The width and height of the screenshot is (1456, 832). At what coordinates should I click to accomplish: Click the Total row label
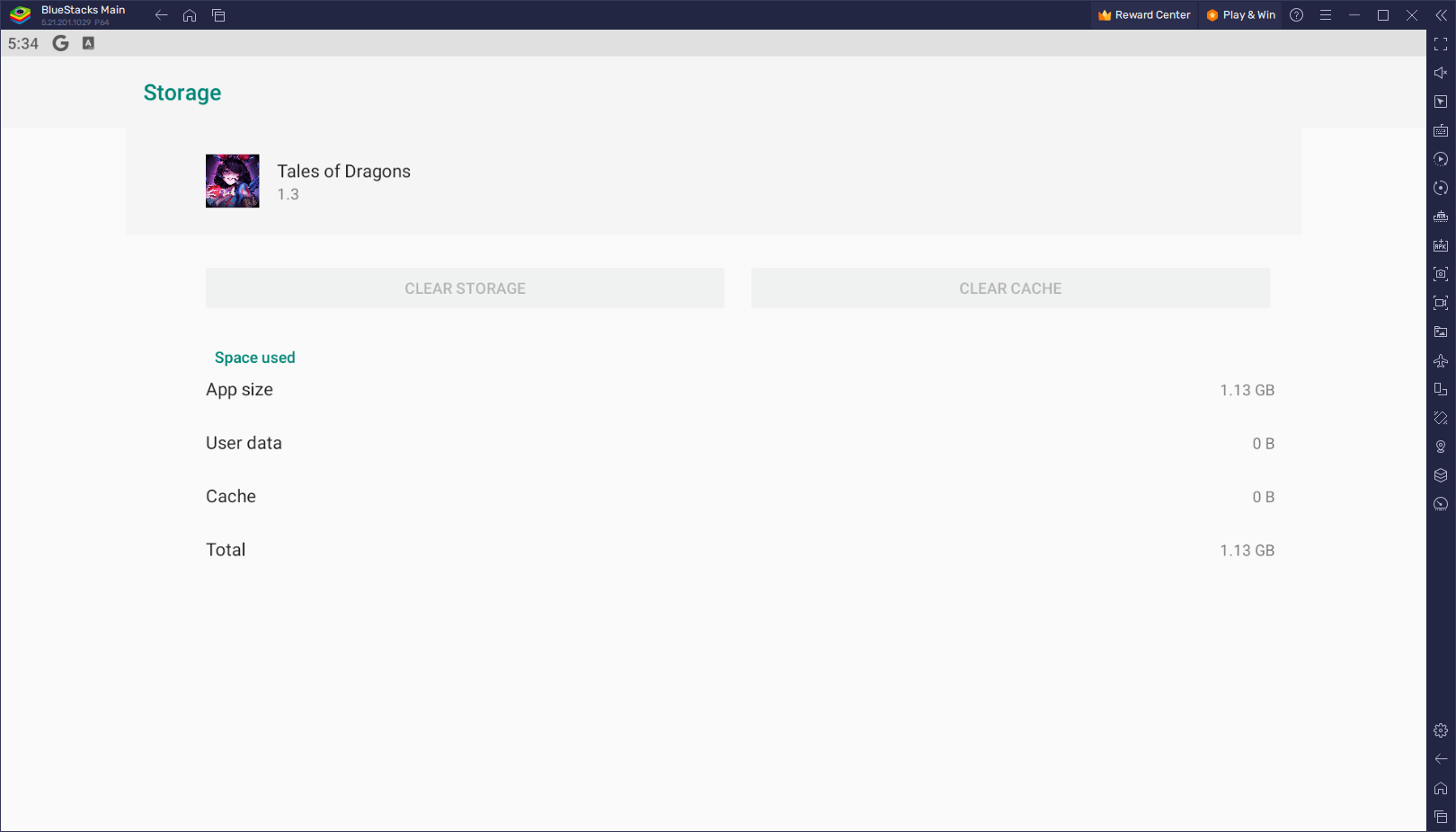click(x=226, y=550)
